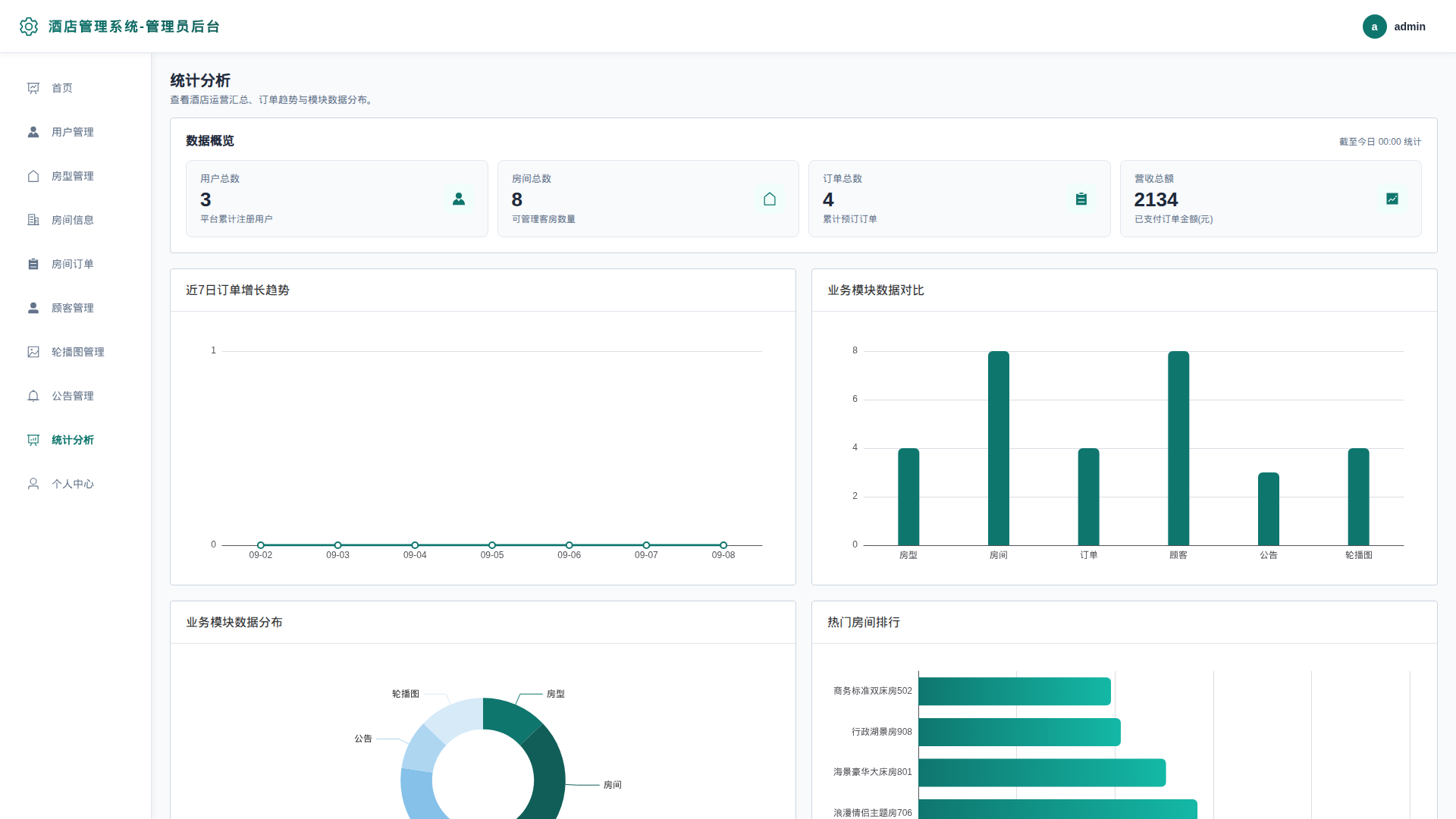The image size is (1456, 819).
Task: Click the 09-05 data point on trend line
Action: [x=492, y=545]
